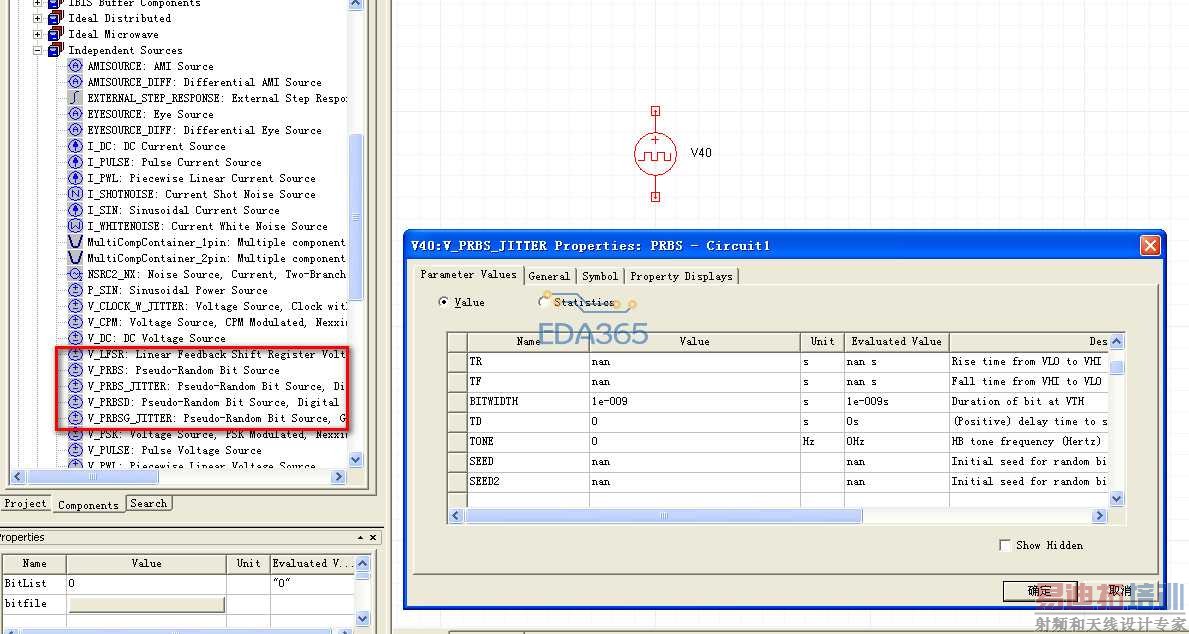Expand the IBIS Buffer Components node
The image size is (1189, 634).
click(x=38, y=3)
